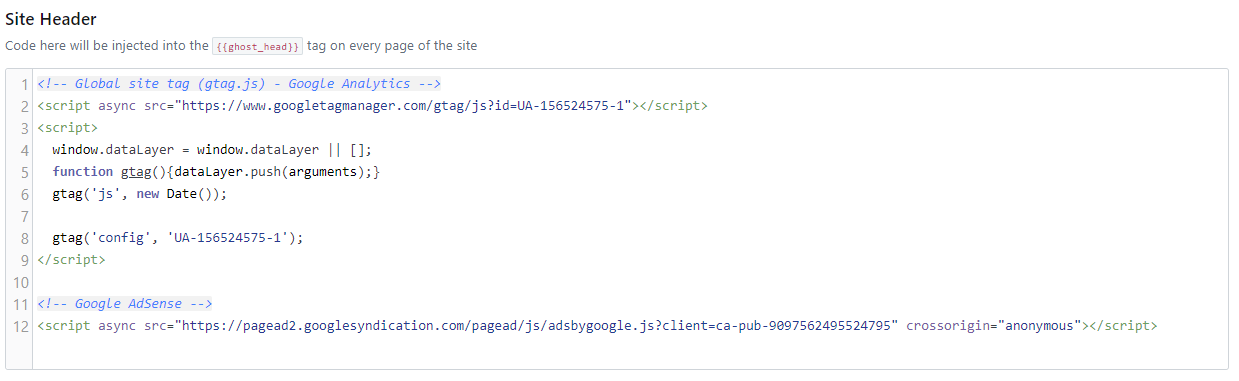Click the closing script tag on line 9

(71, 260)
